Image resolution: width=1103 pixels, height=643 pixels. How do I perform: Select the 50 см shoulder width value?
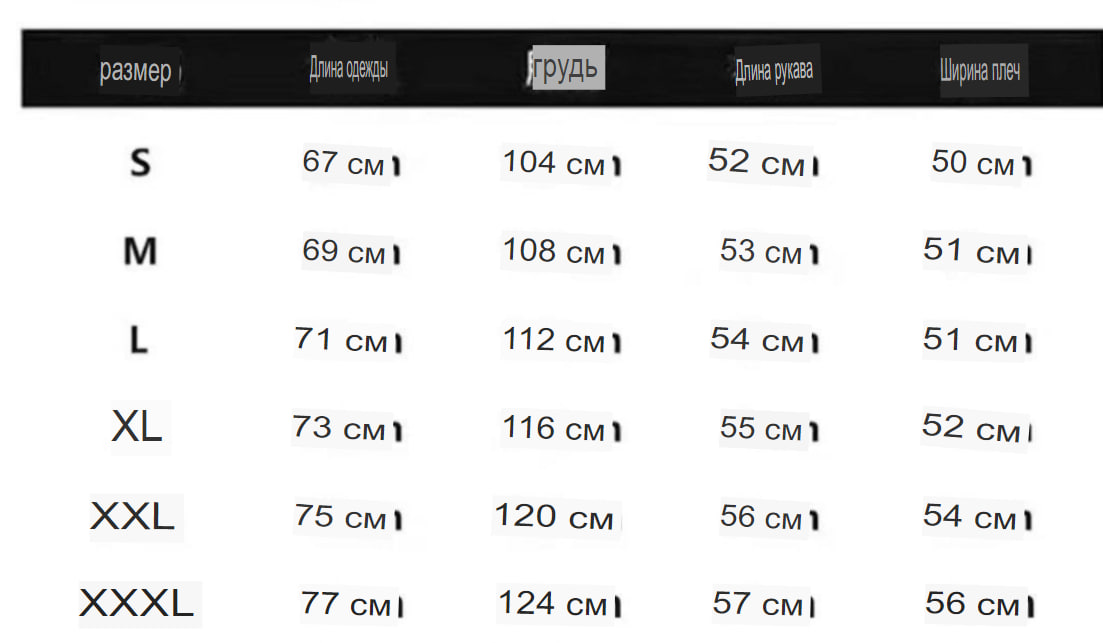point(973,163)
